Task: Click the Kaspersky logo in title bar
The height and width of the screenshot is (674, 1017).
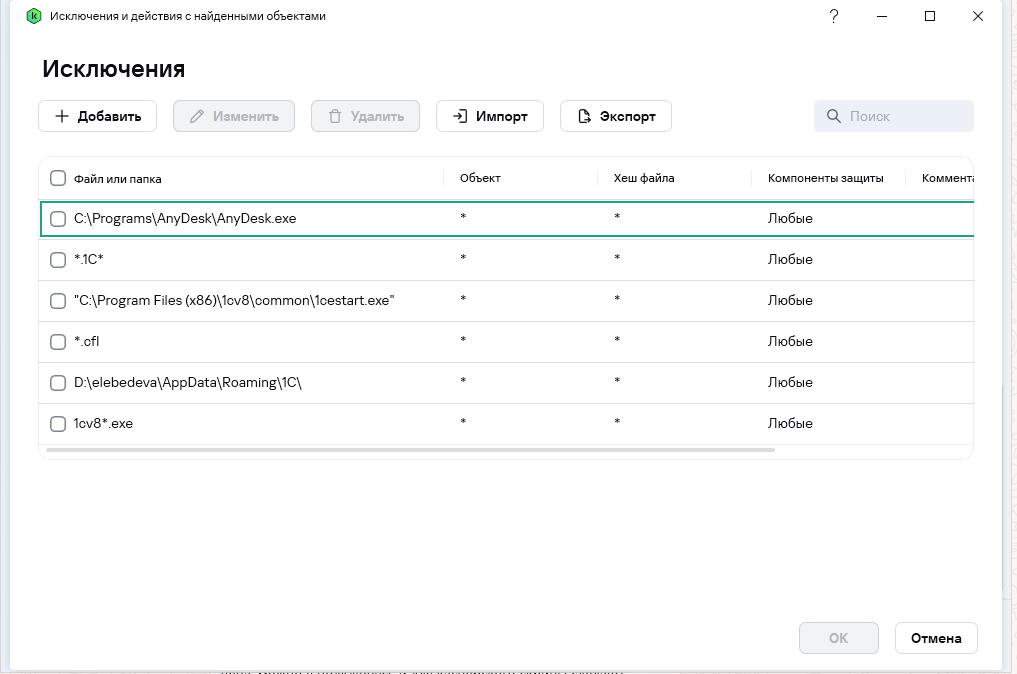Action: point(33,16)
